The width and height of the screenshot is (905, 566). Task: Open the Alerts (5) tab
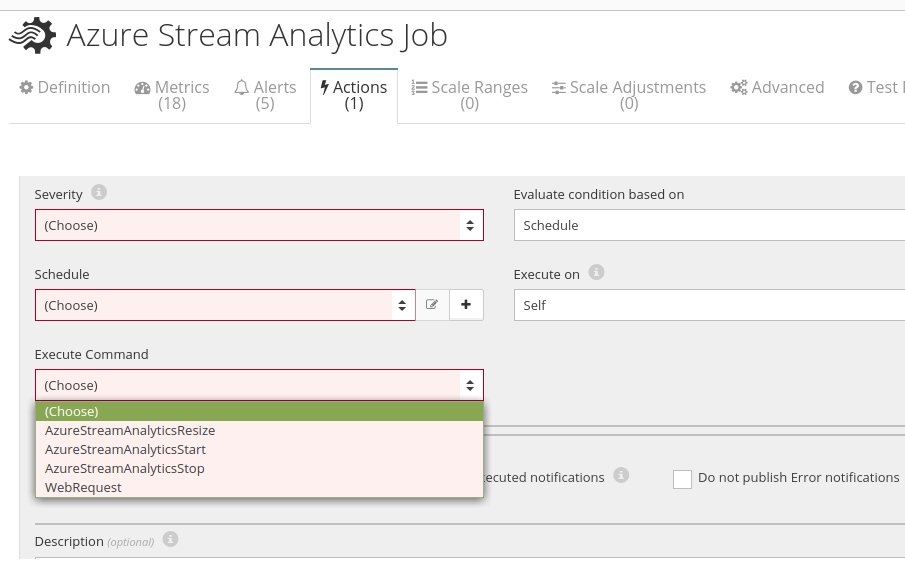[x=265, y=95]
